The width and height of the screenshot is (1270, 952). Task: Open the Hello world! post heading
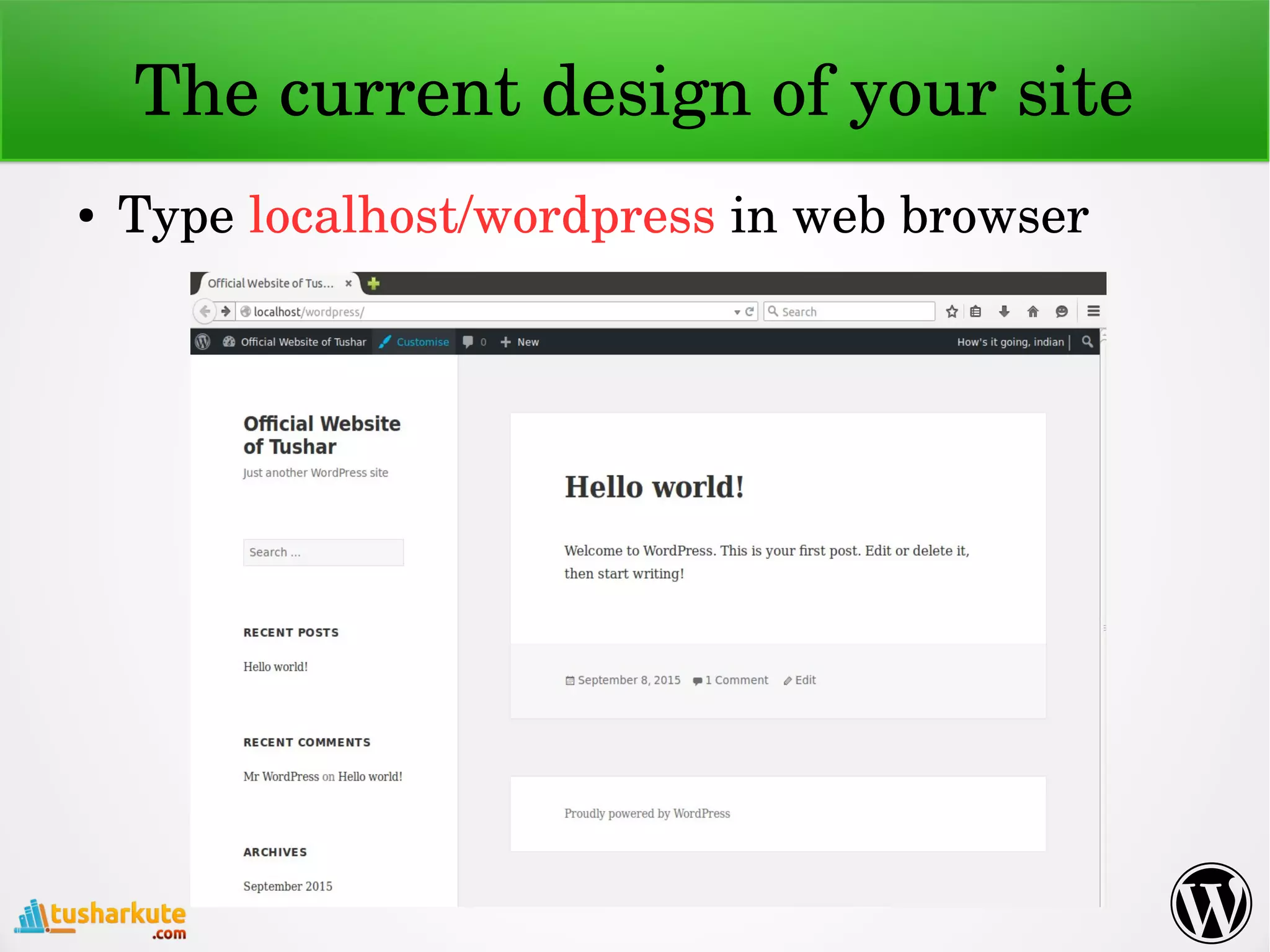point(654,487)
